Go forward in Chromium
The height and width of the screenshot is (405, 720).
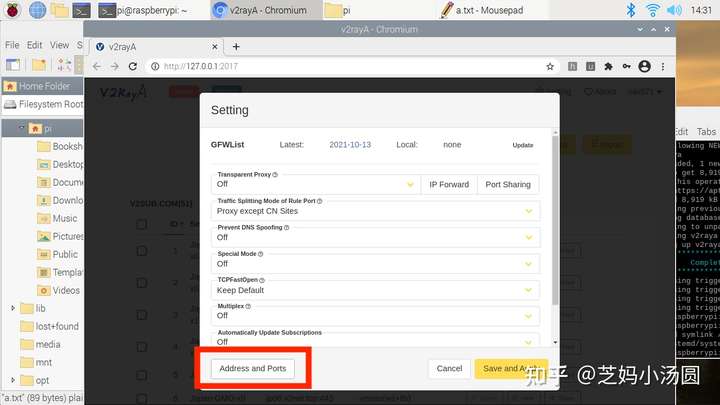point(114,66)
